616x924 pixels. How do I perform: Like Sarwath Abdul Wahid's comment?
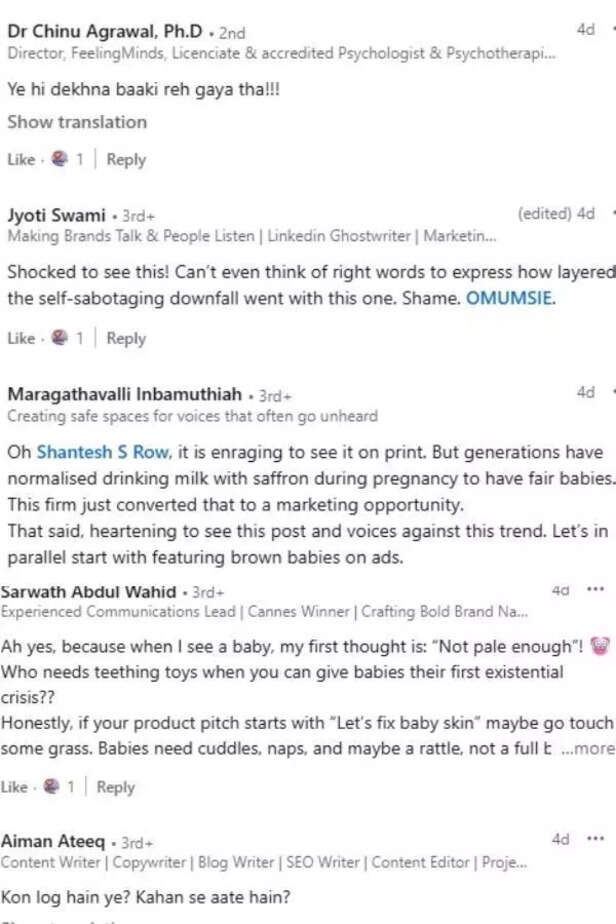pos(14,787)
